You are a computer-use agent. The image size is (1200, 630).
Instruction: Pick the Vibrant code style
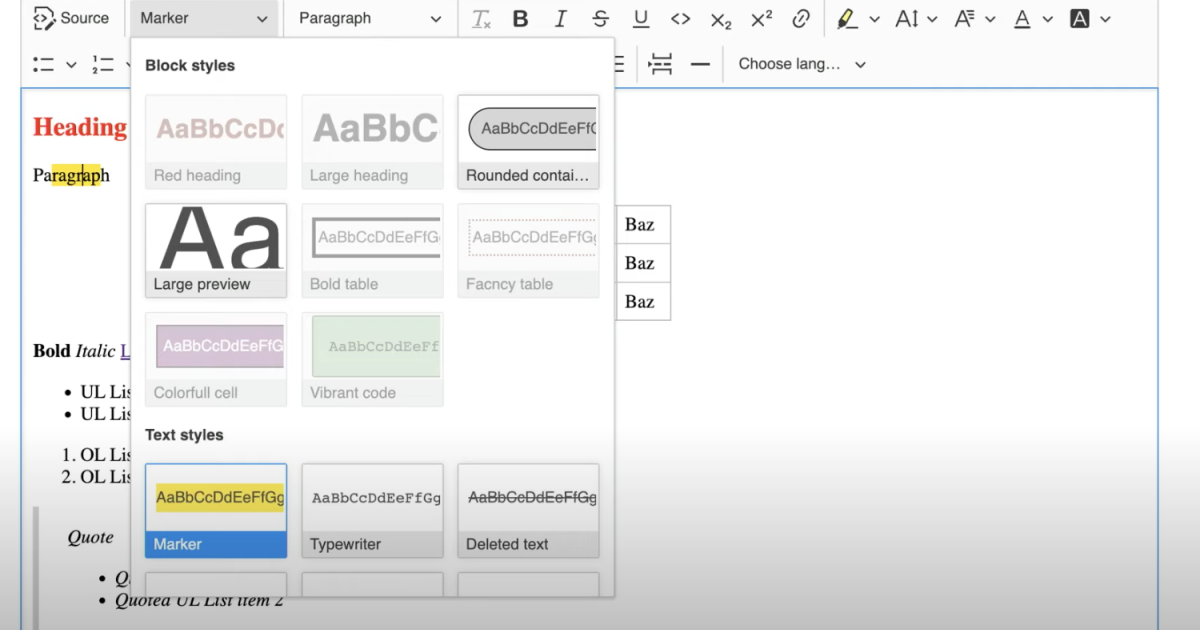[x=372, y=360]
